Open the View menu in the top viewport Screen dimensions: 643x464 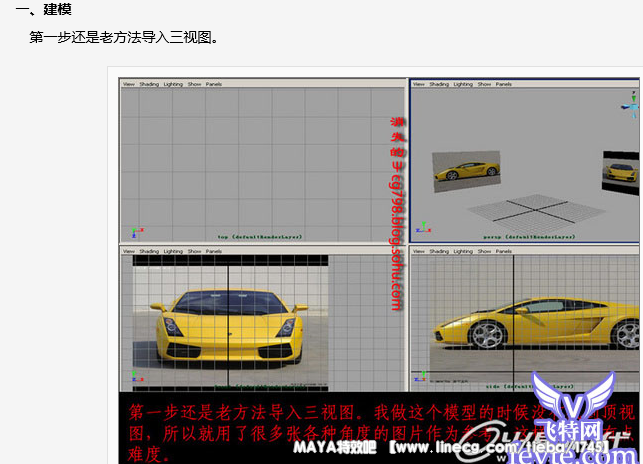128,84
